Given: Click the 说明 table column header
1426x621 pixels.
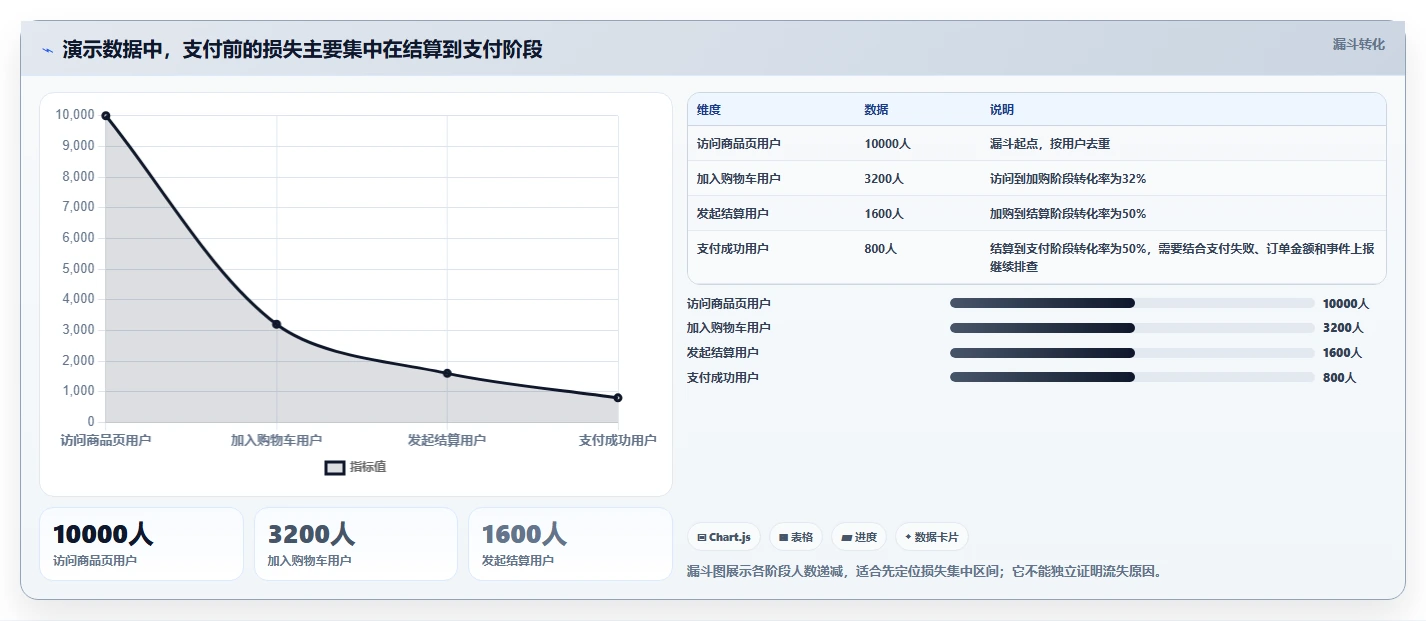Looking at the screenshot, I should tap(1002, 110).
